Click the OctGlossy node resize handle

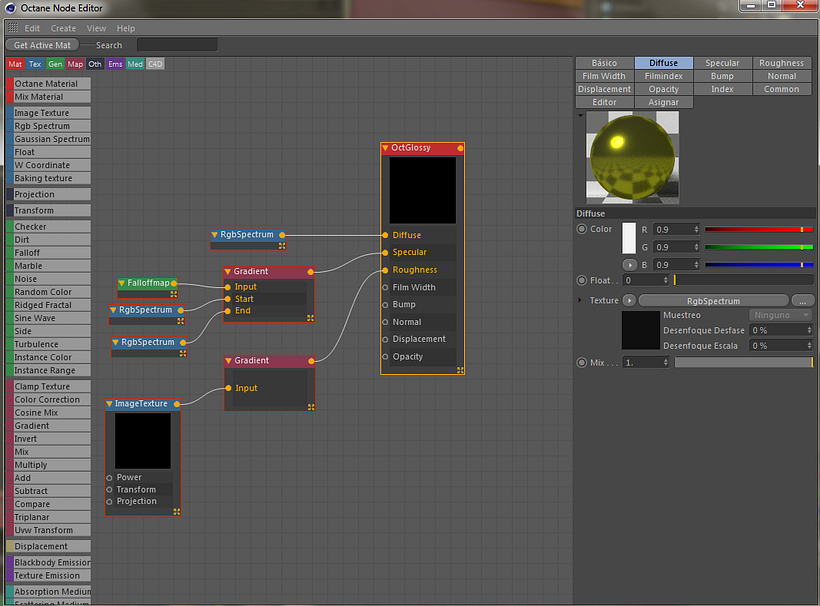(x=460, y=370)
